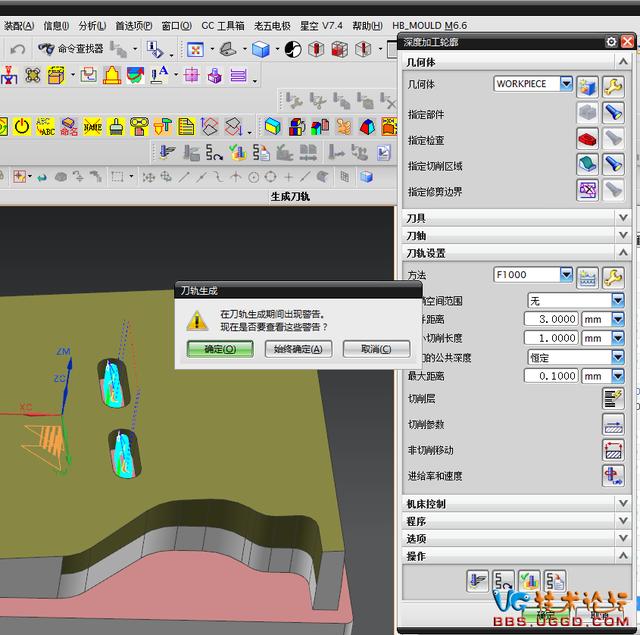Screen dimensions: 640x635
Task: Collapse the 几何体 section
Action: [x=623, y=62]
